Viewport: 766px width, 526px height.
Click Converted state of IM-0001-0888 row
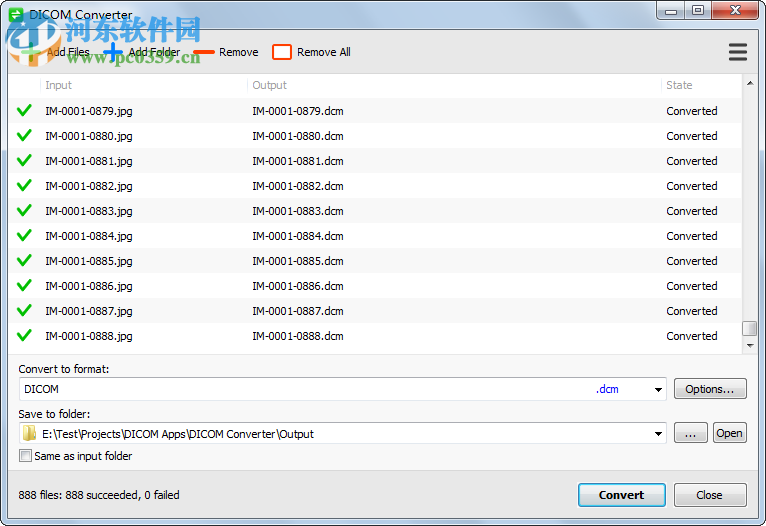click(692, 336)
